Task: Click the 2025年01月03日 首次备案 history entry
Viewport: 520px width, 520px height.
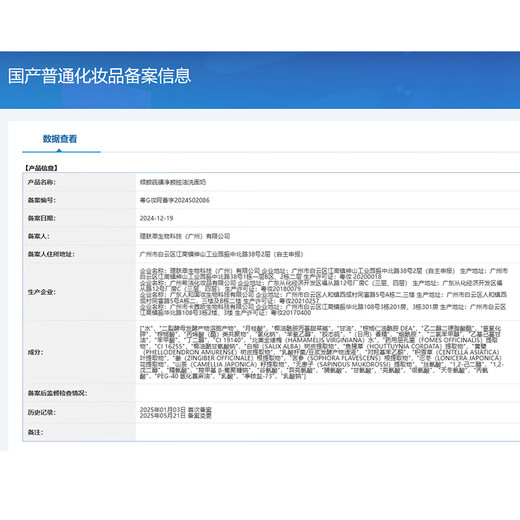Action: tap(176, 409)
